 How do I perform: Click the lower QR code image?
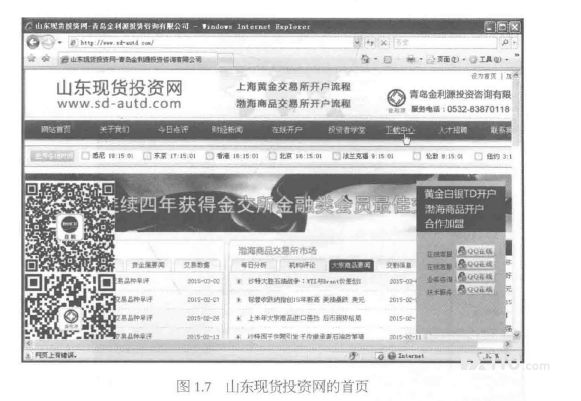click(x=70, y=306)
